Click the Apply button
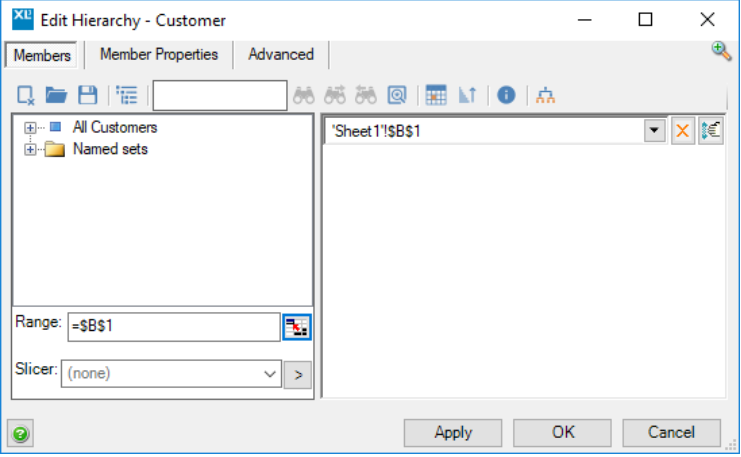The height and width of the screenshot is (457, 741). tap(453, 433)
